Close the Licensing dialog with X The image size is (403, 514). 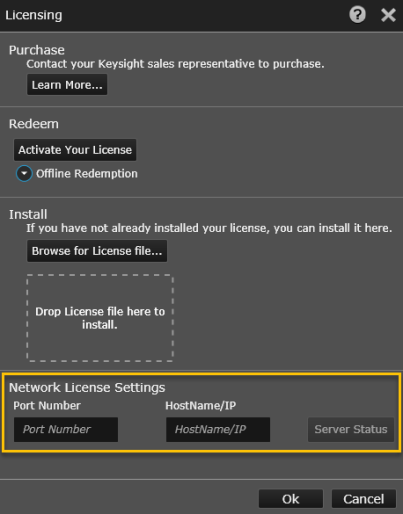(388, 15)
